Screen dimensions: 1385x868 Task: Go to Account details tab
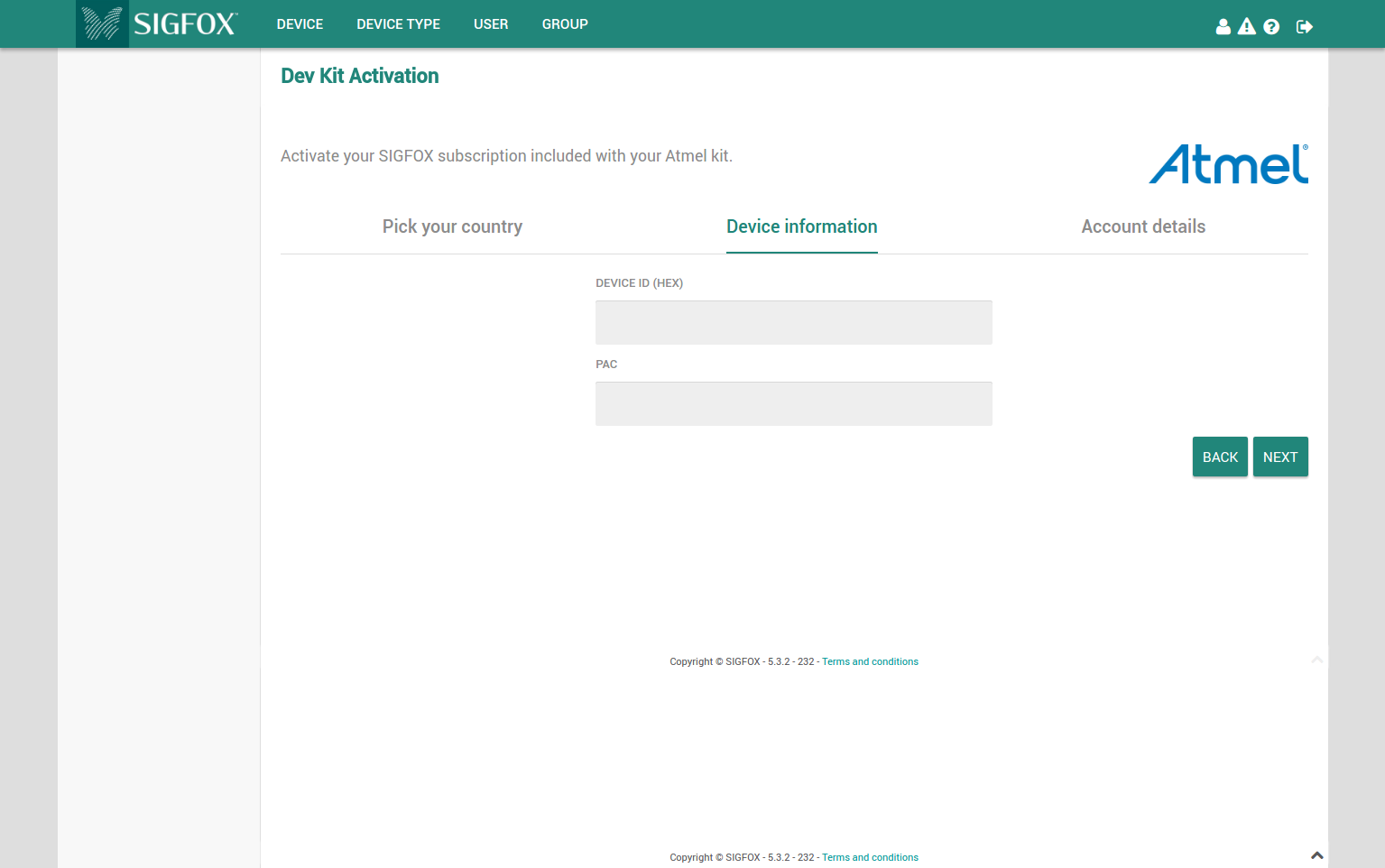click(x=1143, y=226)
